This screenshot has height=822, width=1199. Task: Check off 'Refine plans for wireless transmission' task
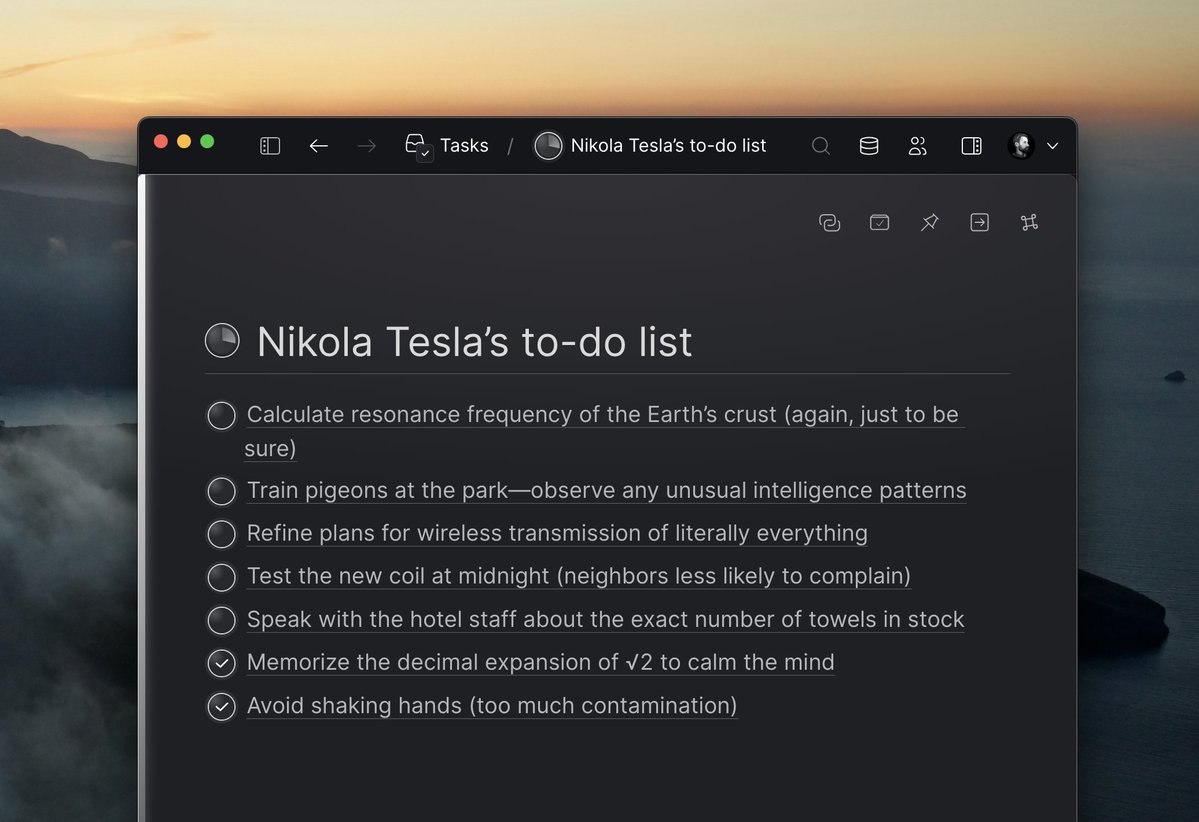[x=222, y=534]
